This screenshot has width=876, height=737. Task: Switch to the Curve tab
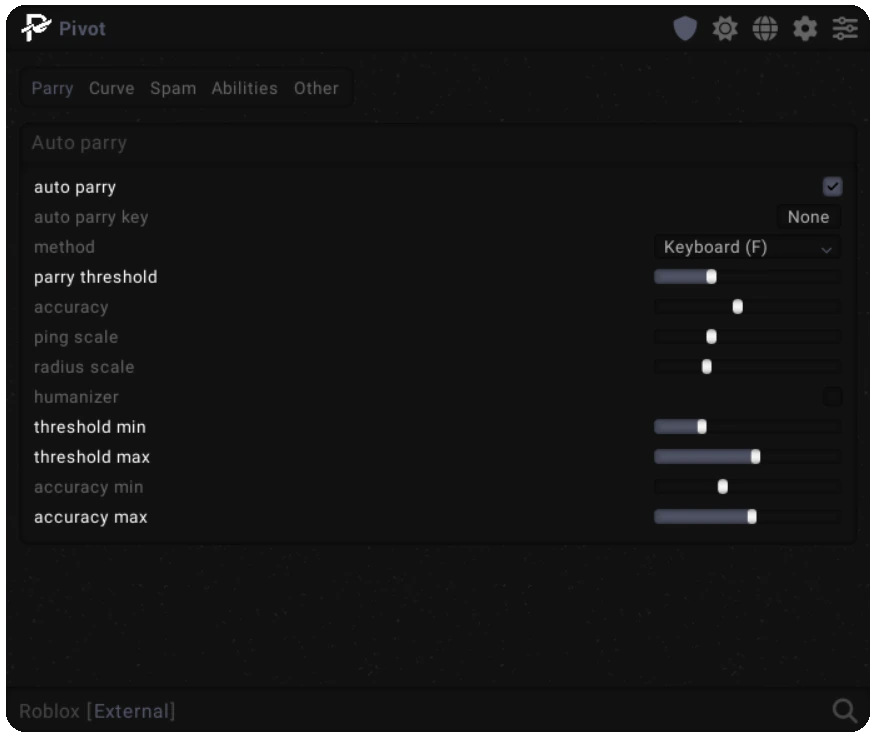pyautogui.click(x=112, y=88)
